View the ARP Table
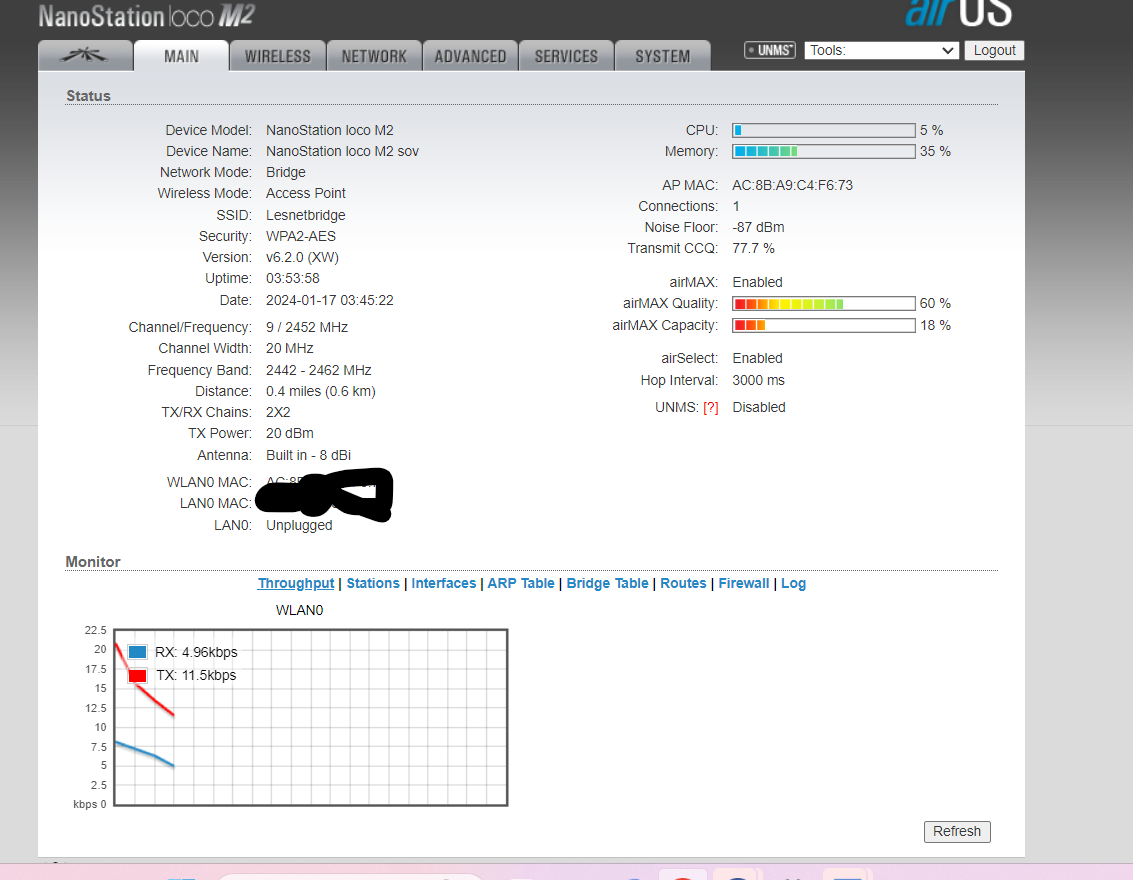Image resolution: width=1133 pixels, height=880 pixels. [521, 583]
